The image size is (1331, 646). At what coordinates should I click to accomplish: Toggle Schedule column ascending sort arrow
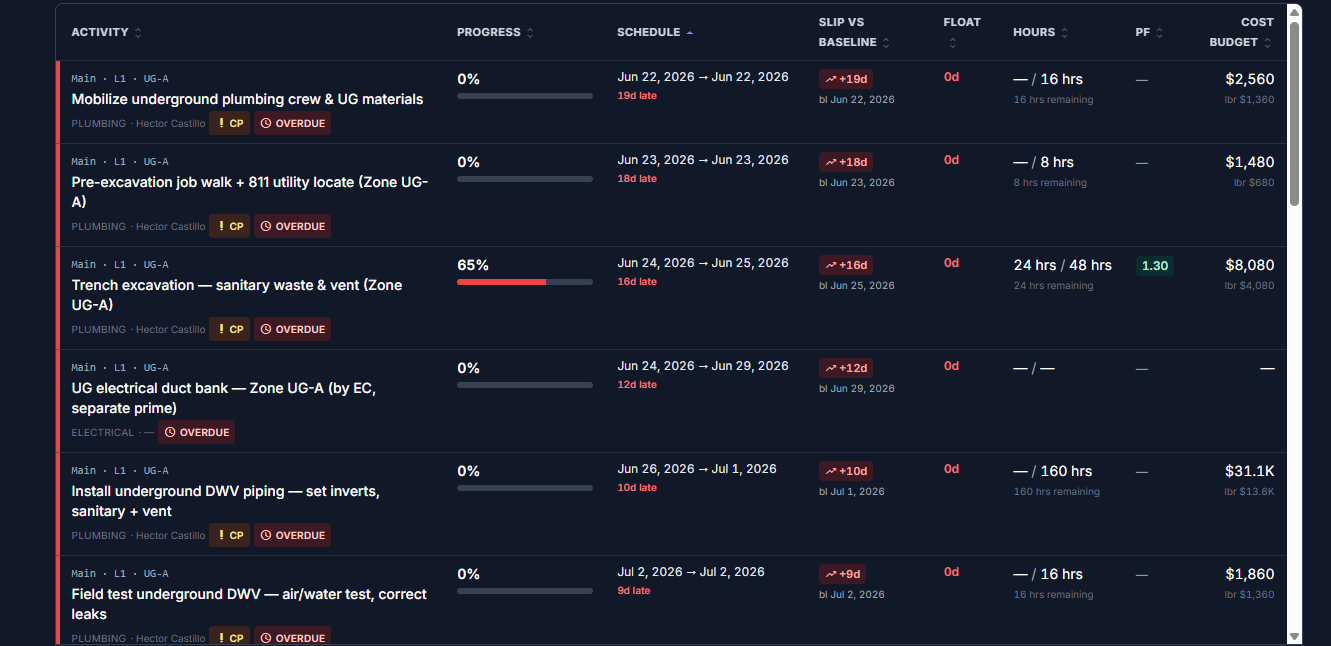(689, 33)
